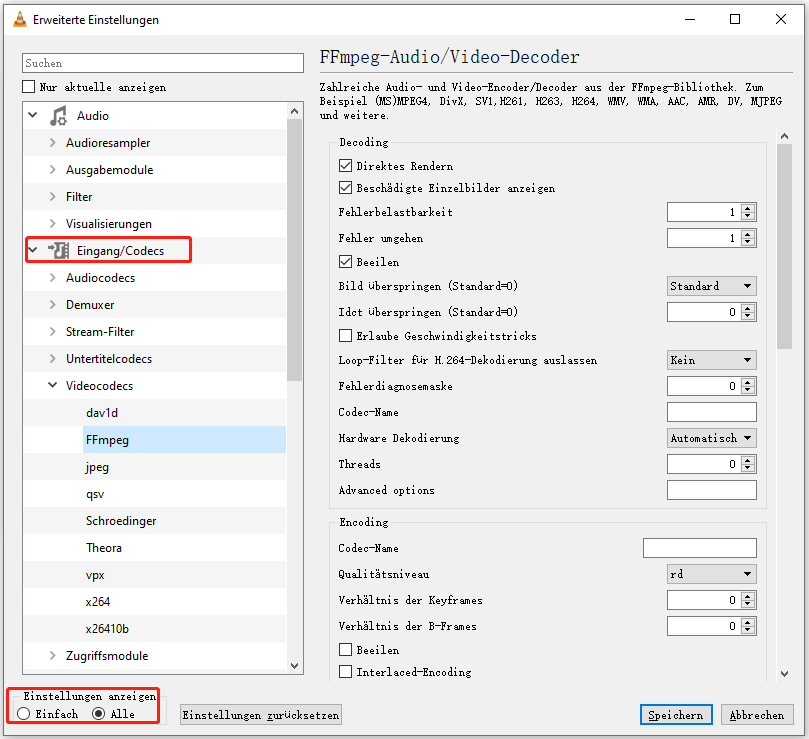This screenshot has width=809, height=739.
Task: Close the Erweiterte Einstellungen window
Action: coord(781,19)
